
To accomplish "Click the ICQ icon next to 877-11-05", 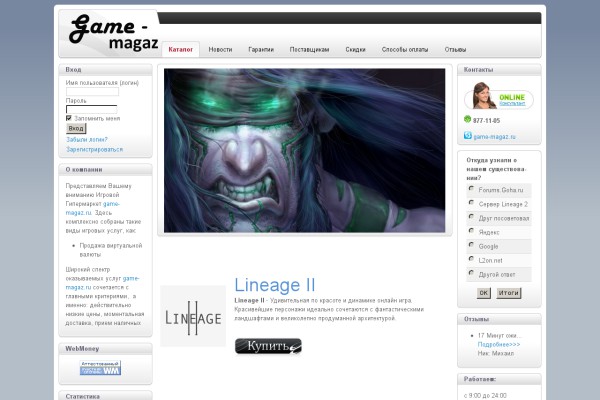I will point(467,119).
